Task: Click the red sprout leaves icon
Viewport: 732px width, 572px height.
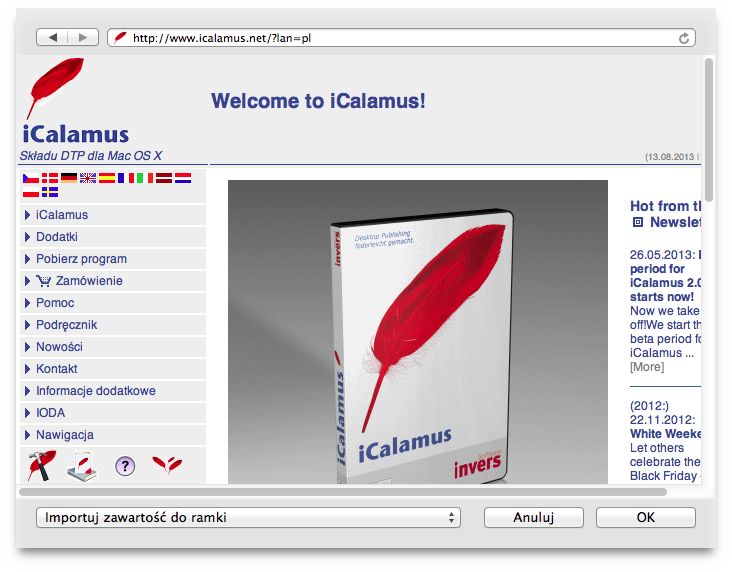Action: 167,465
